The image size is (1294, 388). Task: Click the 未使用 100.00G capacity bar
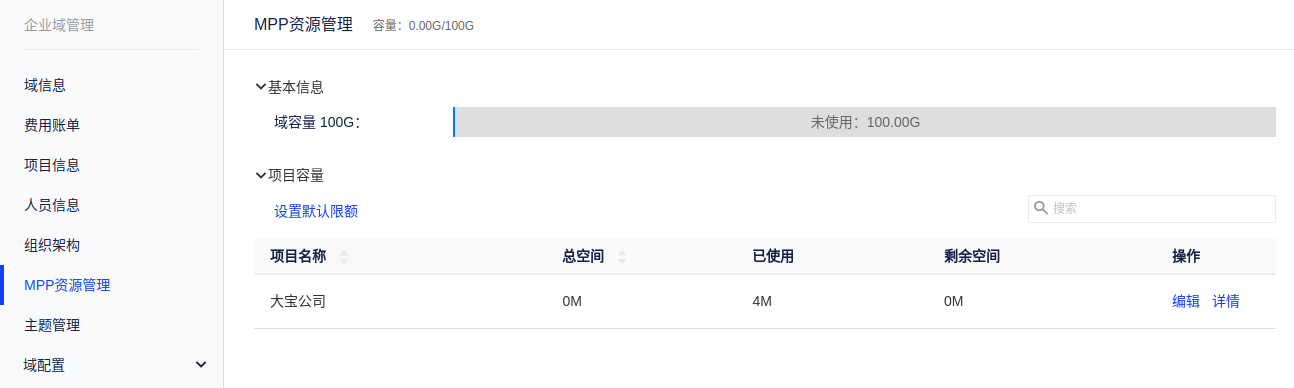coord(865,122)
